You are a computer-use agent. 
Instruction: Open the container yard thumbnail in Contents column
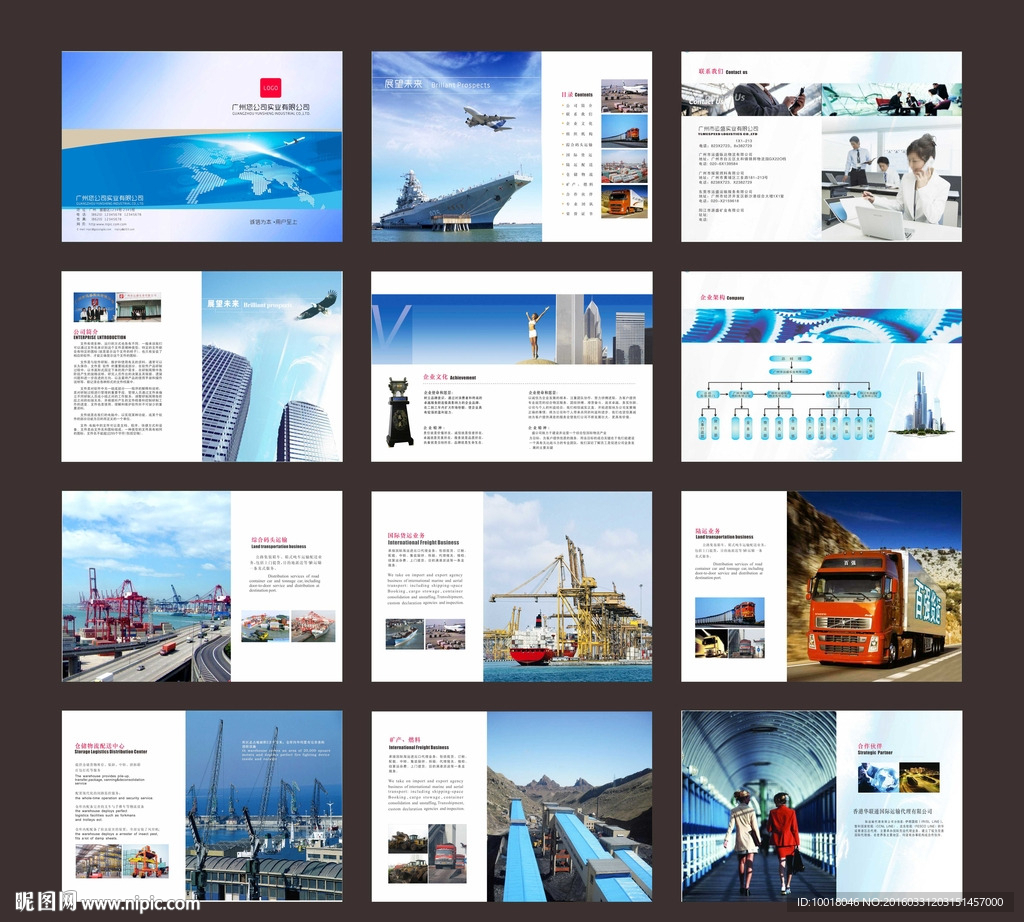tap(624, 166)
